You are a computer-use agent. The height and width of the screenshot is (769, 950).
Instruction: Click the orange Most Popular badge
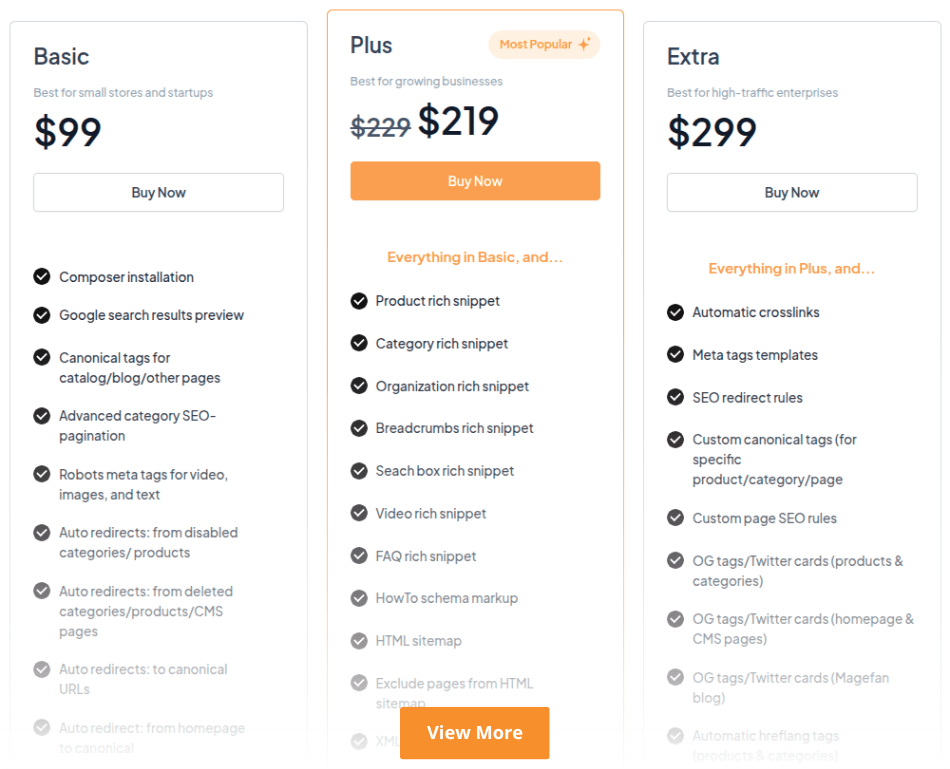click(544, 44)
